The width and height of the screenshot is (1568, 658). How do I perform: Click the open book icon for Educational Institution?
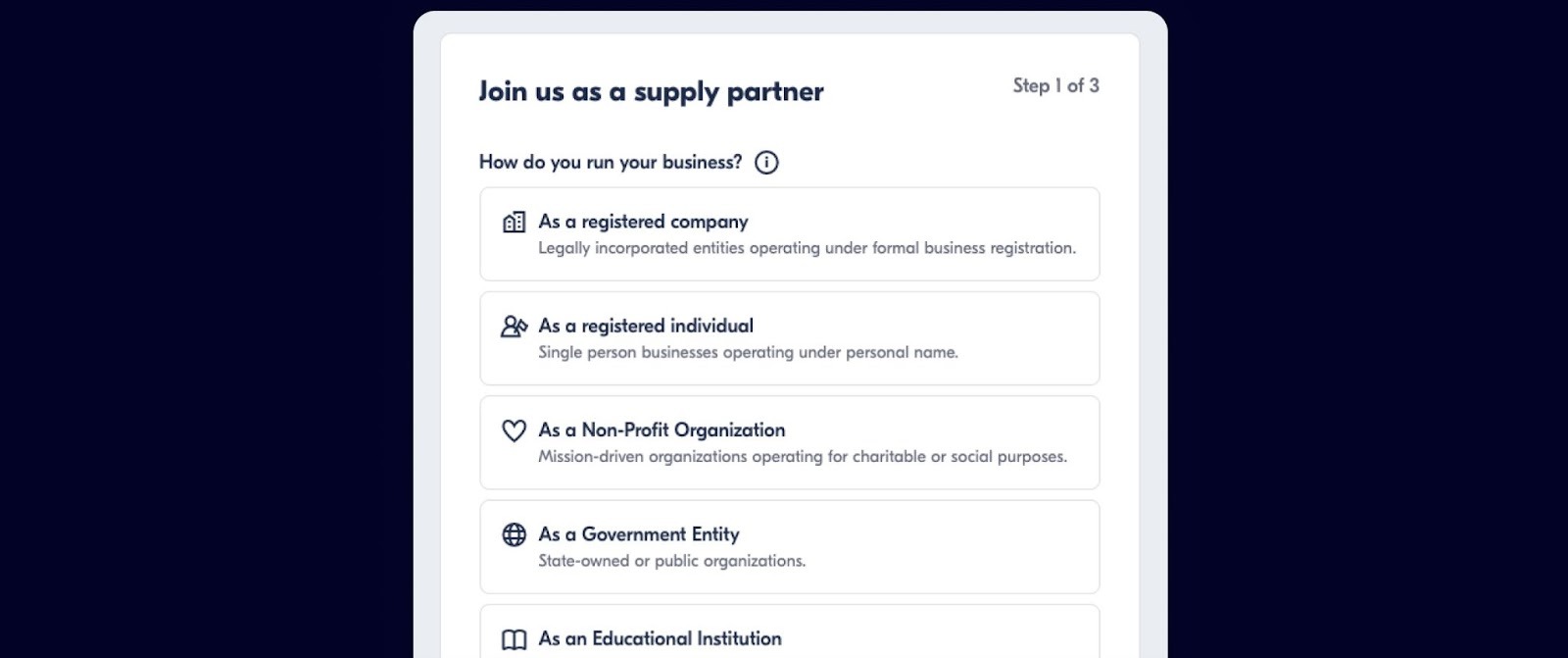click(514, 639)
